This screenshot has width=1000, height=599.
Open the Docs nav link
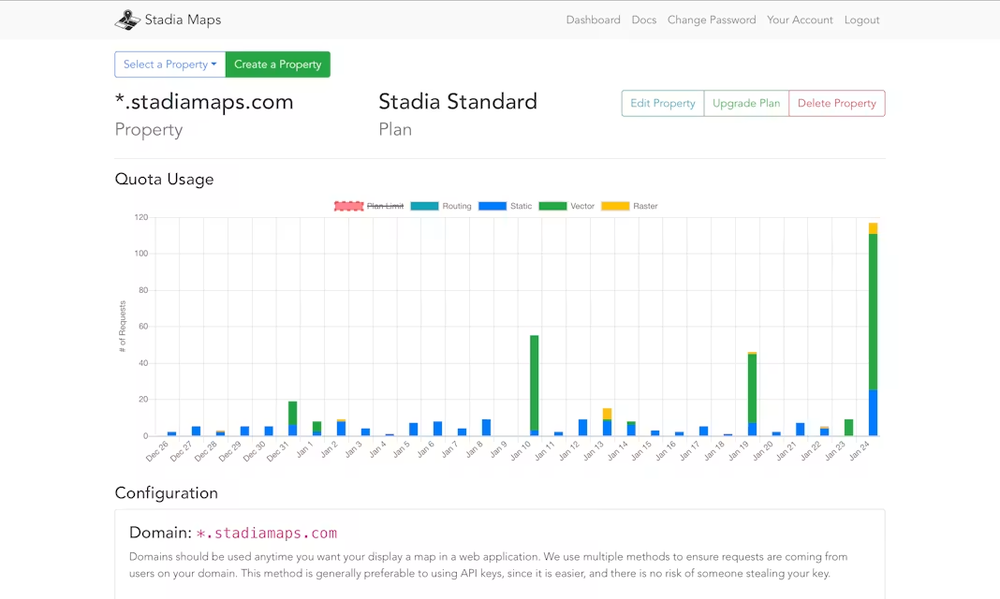point(643,20)
